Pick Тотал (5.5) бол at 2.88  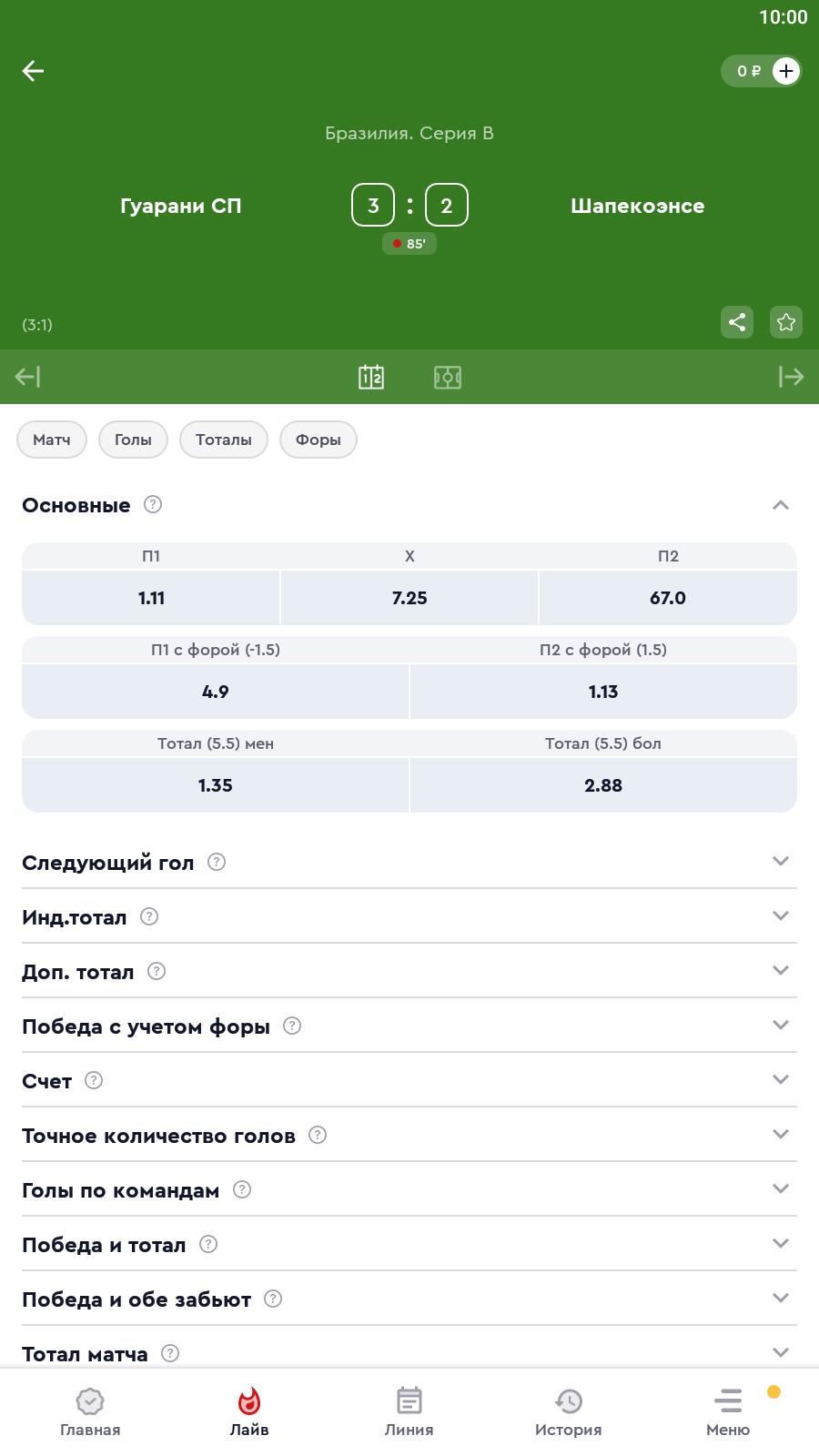(x=603, y=785)
